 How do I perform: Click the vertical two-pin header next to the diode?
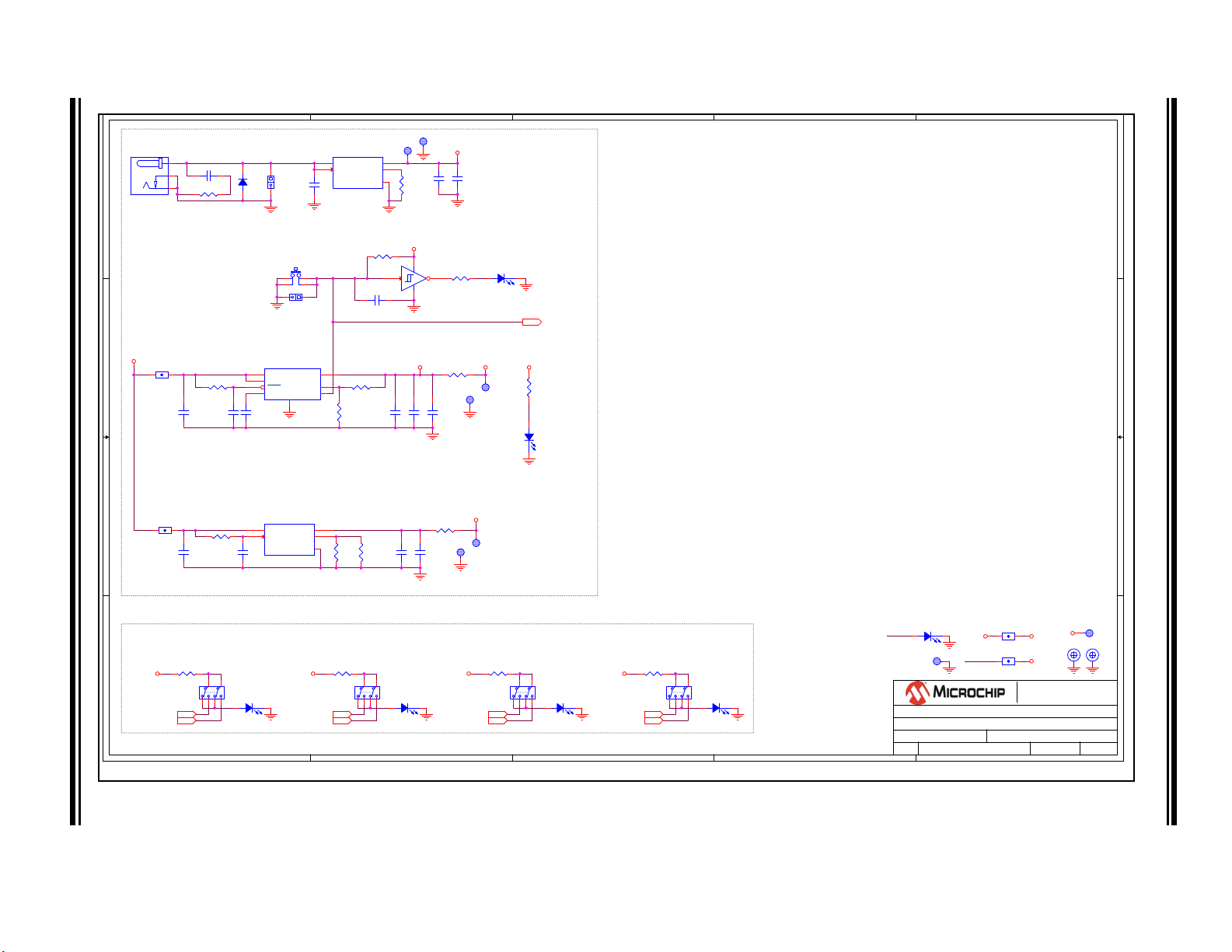pyautogui.click(x=270, y=182)
